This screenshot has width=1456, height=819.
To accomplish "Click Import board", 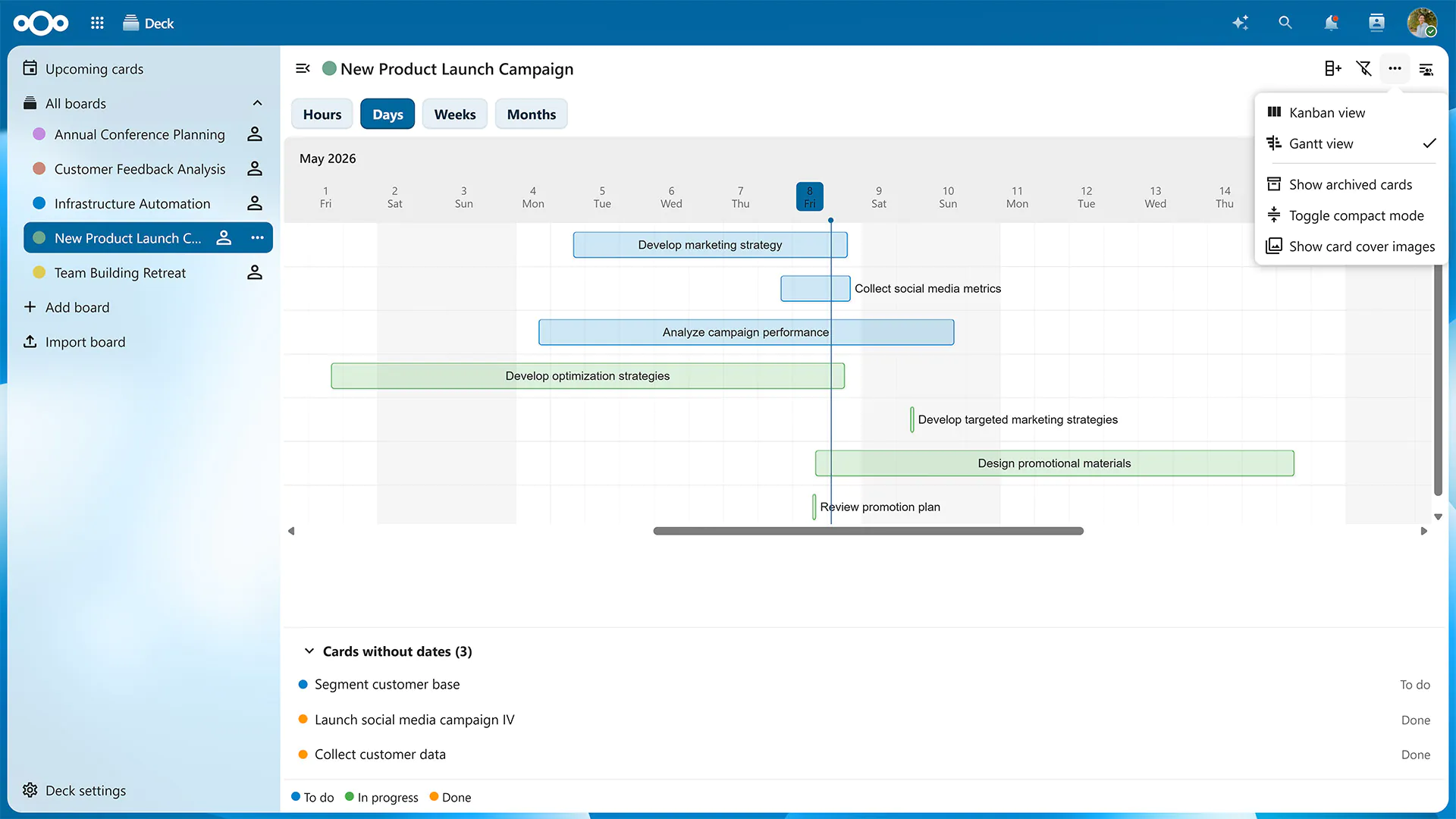I will pos(85,342).
